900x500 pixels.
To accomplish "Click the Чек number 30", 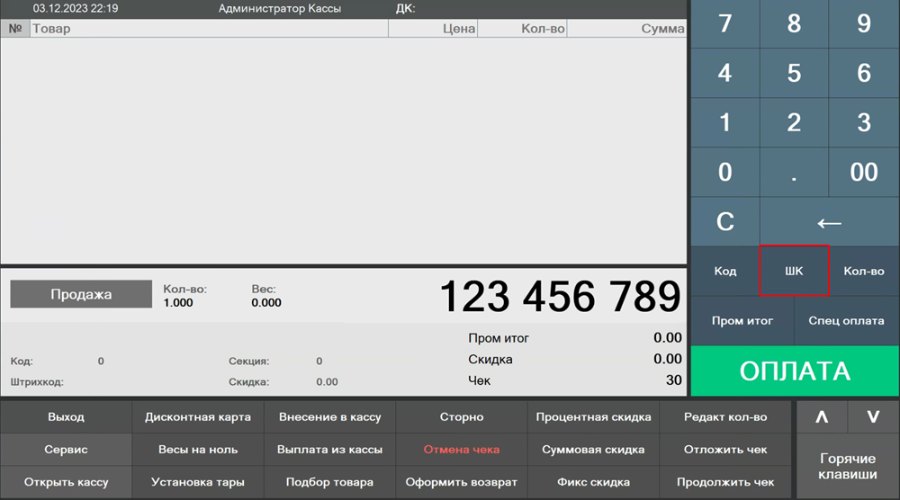I will tap(674, 380).
